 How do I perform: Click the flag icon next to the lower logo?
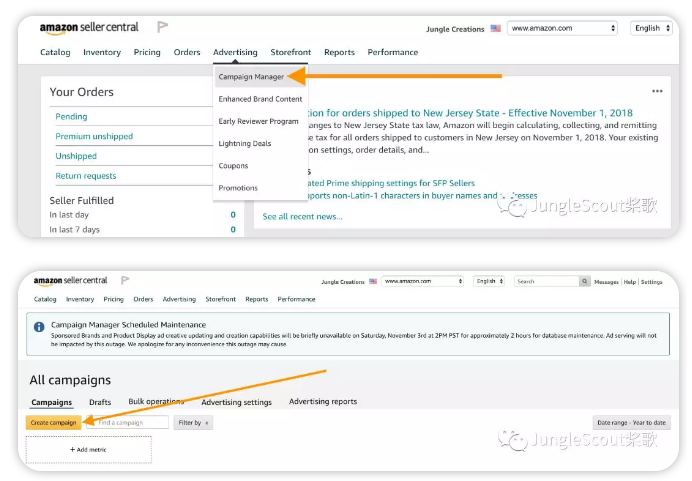point(125,281)
